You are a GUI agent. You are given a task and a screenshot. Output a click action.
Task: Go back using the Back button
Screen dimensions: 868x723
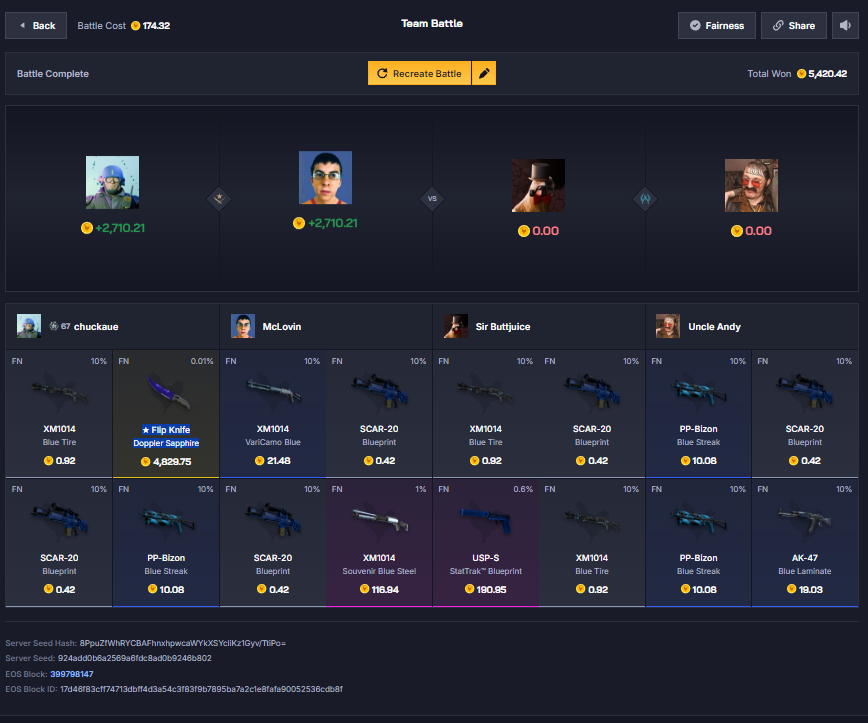pos(36,25)
